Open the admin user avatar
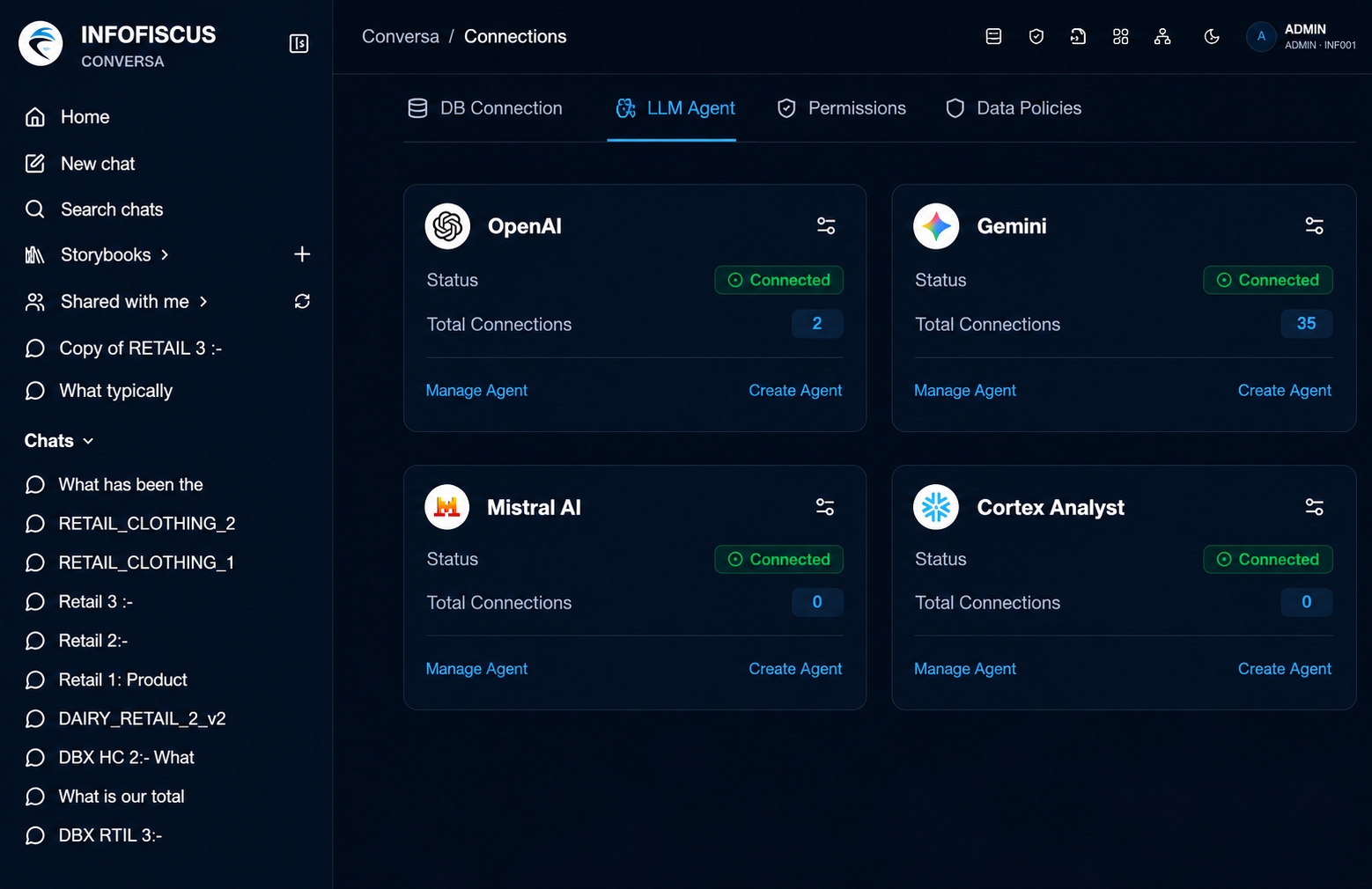 [x=1261, y=36]
